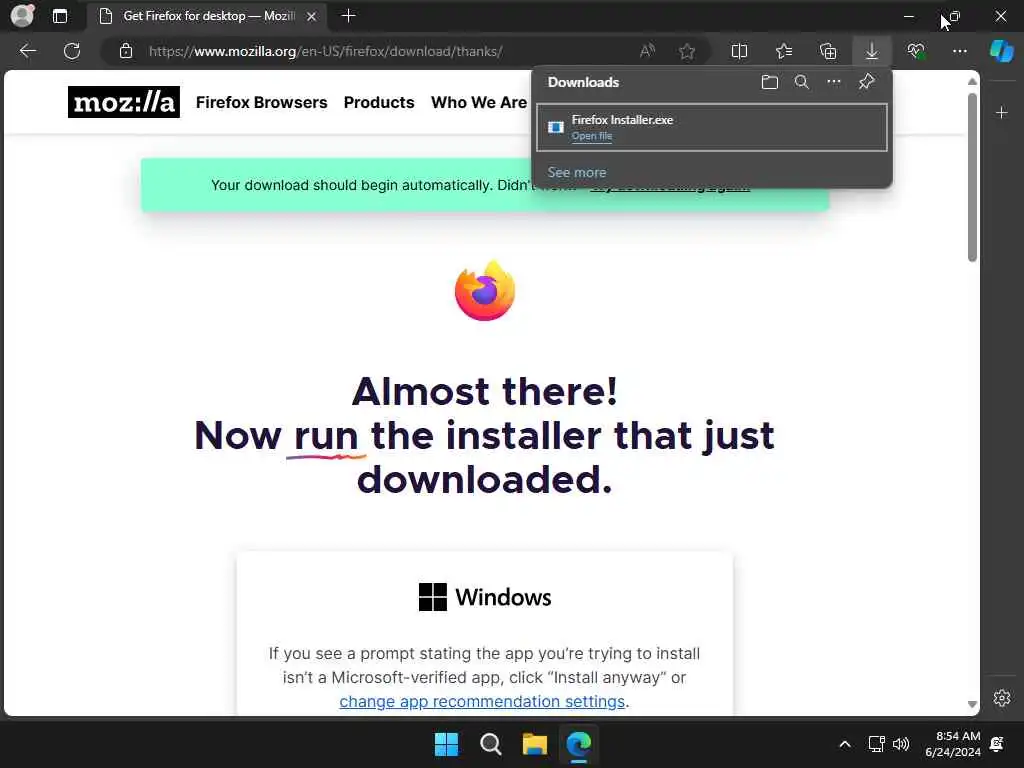Open a new tab with plus button
The height and width of the screenshot is (768, 1024).
click(x=349, y=16)
